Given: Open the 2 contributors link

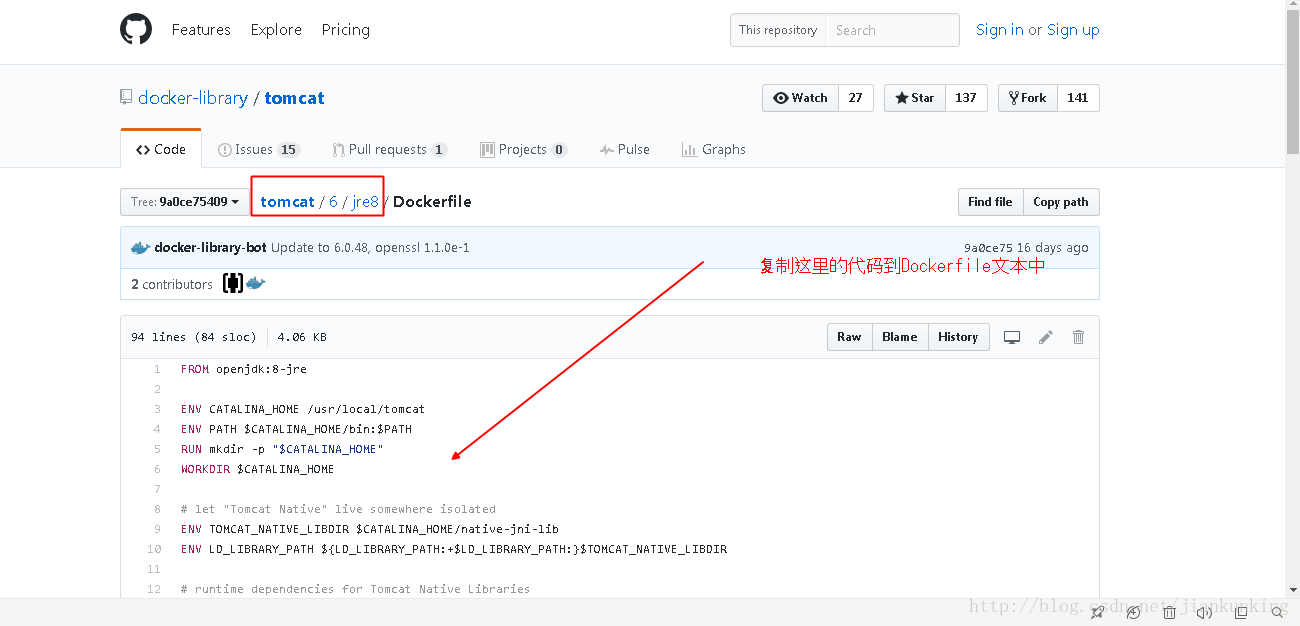Looking at the screenshot, I should coord(172,284).
